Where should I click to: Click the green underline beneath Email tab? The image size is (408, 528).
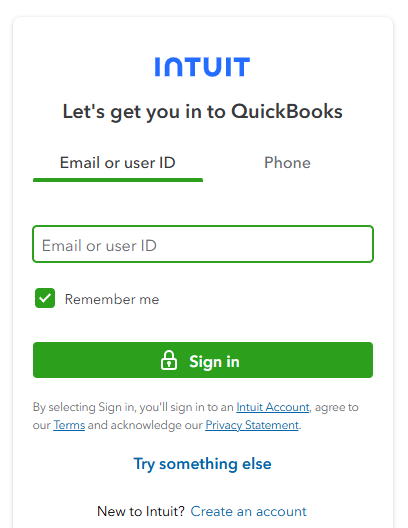pyautogui.click(x=118, y=180)
